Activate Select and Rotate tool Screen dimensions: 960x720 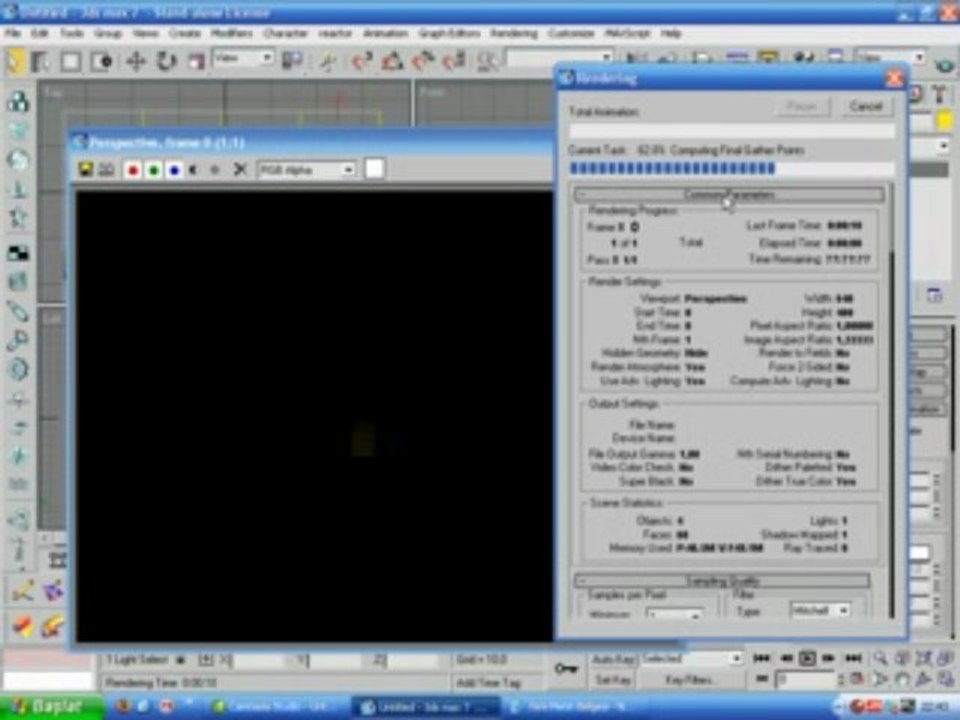pyautogui.click(x=166, y=61)
